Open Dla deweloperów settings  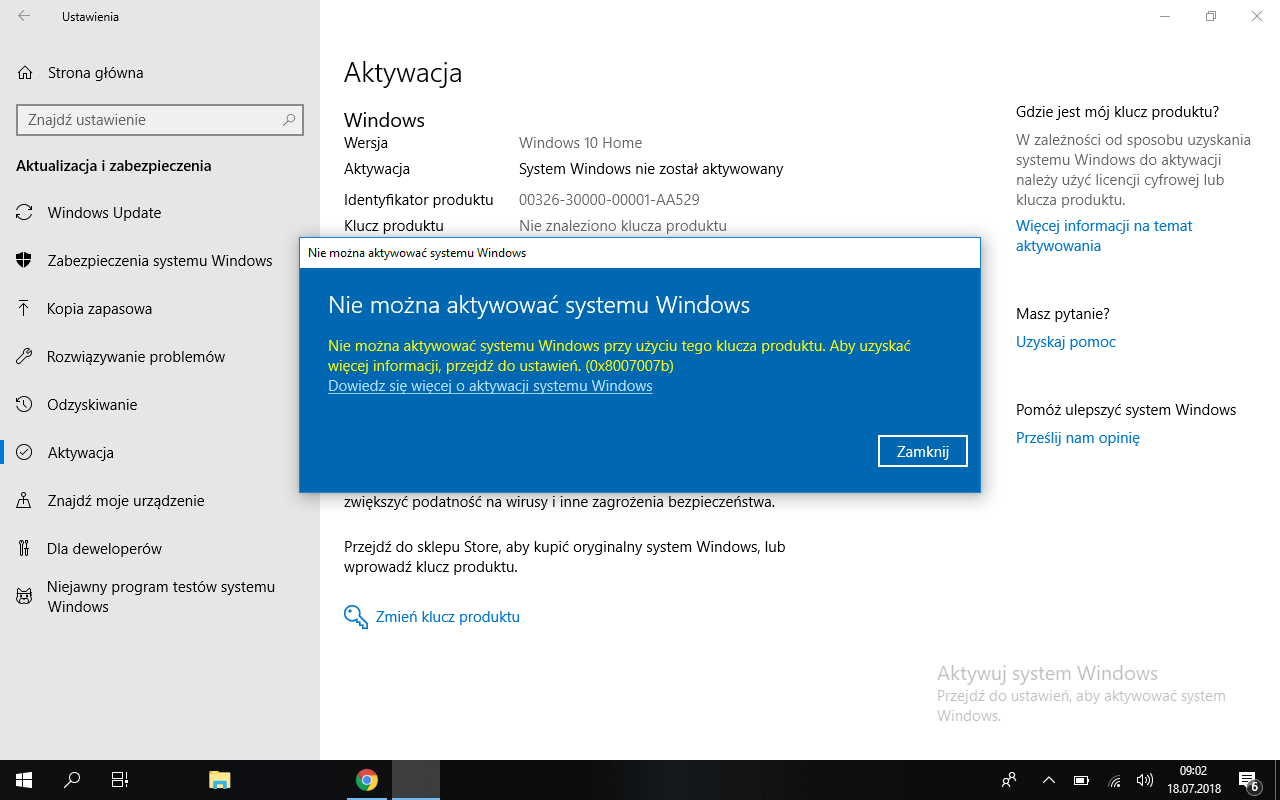pyautogui.click(x=104, y=549)
